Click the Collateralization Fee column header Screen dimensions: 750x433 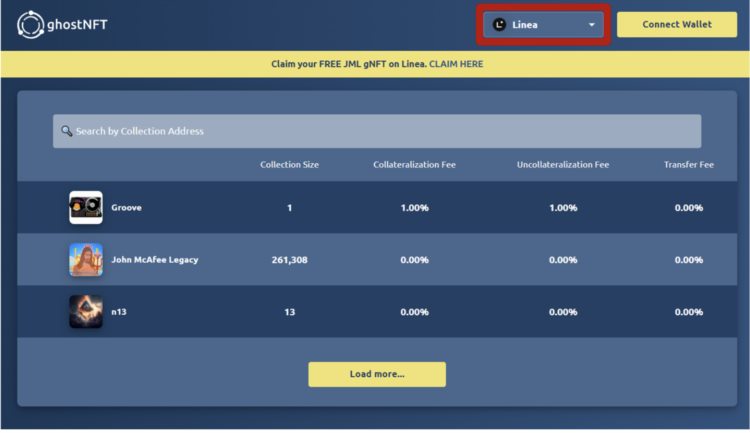414,164
